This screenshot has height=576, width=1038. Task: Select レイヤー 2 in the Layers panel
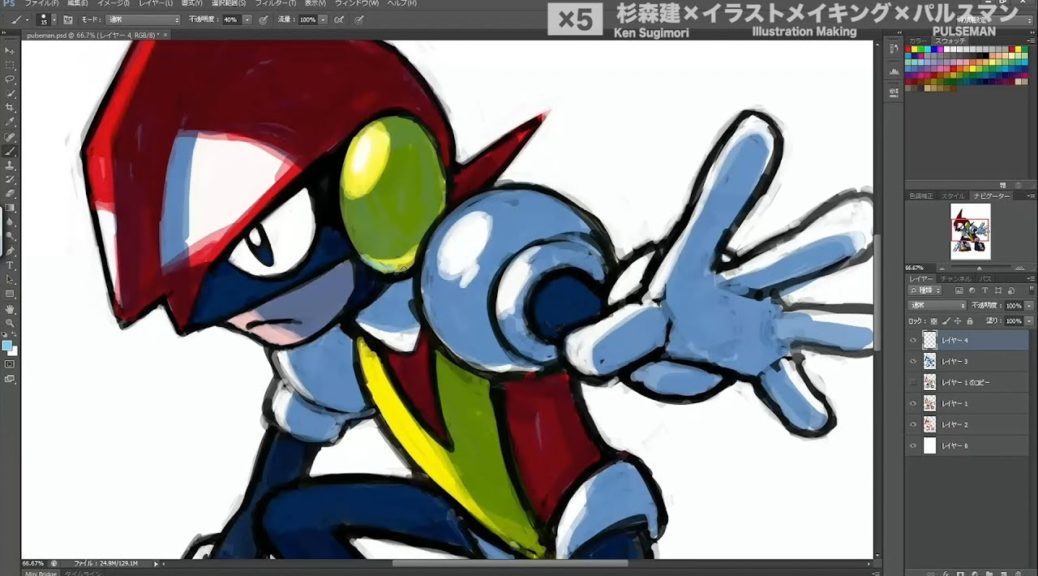point(960,423)
